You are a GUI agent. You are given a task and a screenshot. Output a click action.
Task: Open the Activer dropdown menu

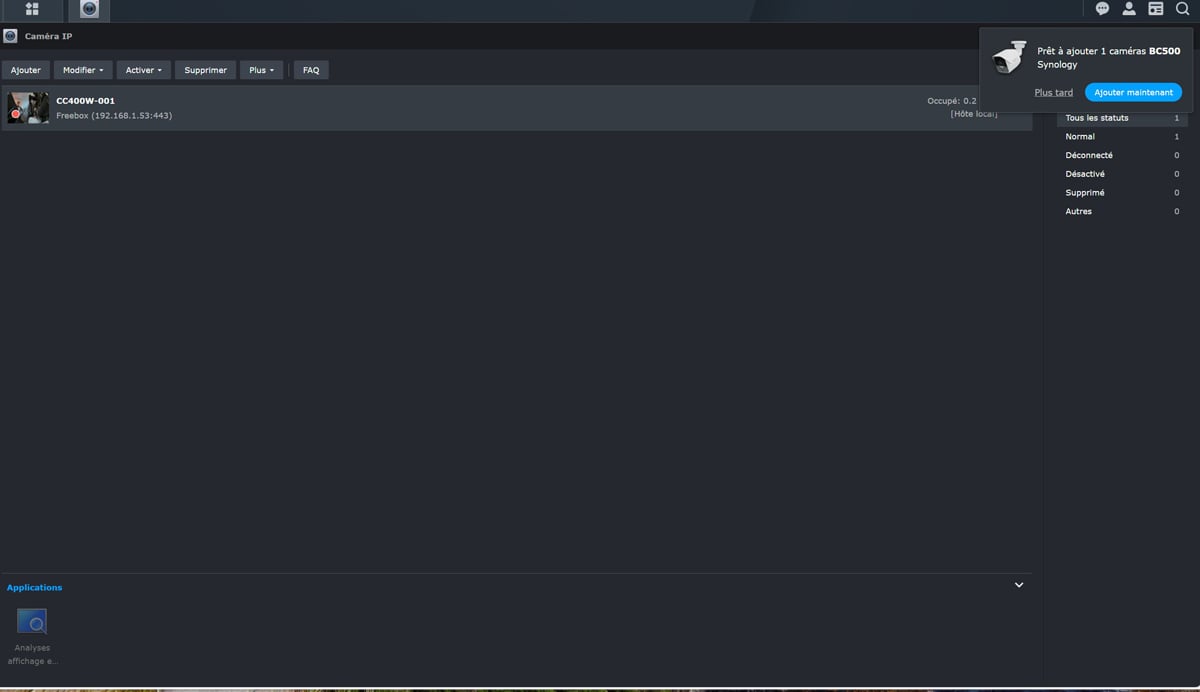[x=143, y=70]
